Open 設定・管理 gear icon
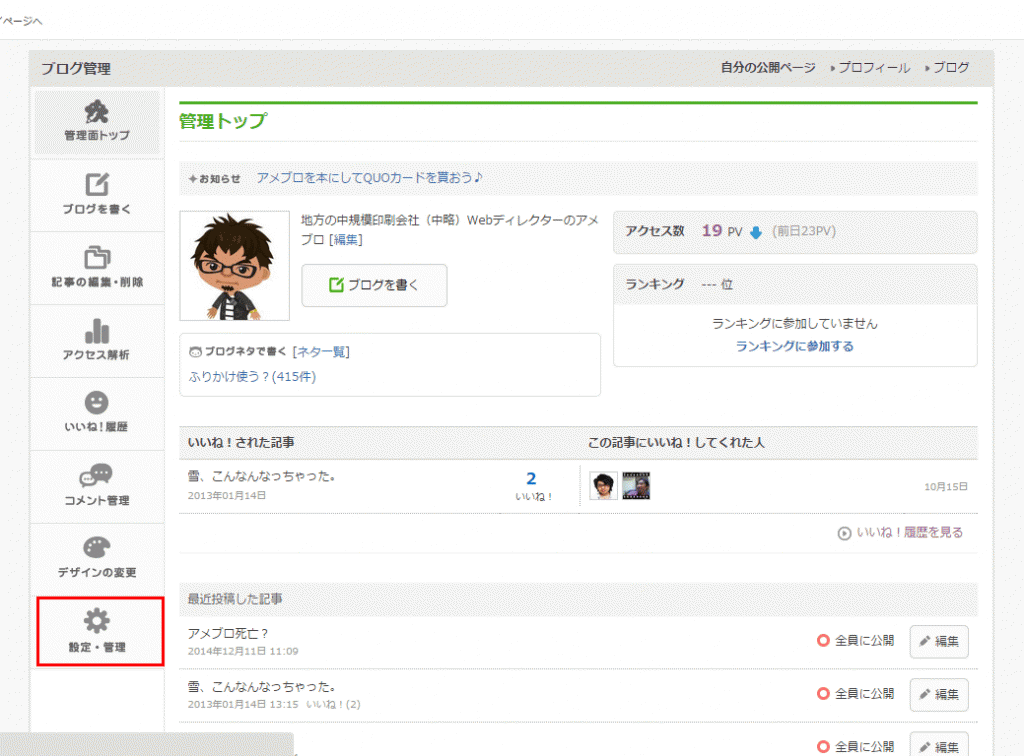The width and height of the screenshot is (1024, 756). 97,623
